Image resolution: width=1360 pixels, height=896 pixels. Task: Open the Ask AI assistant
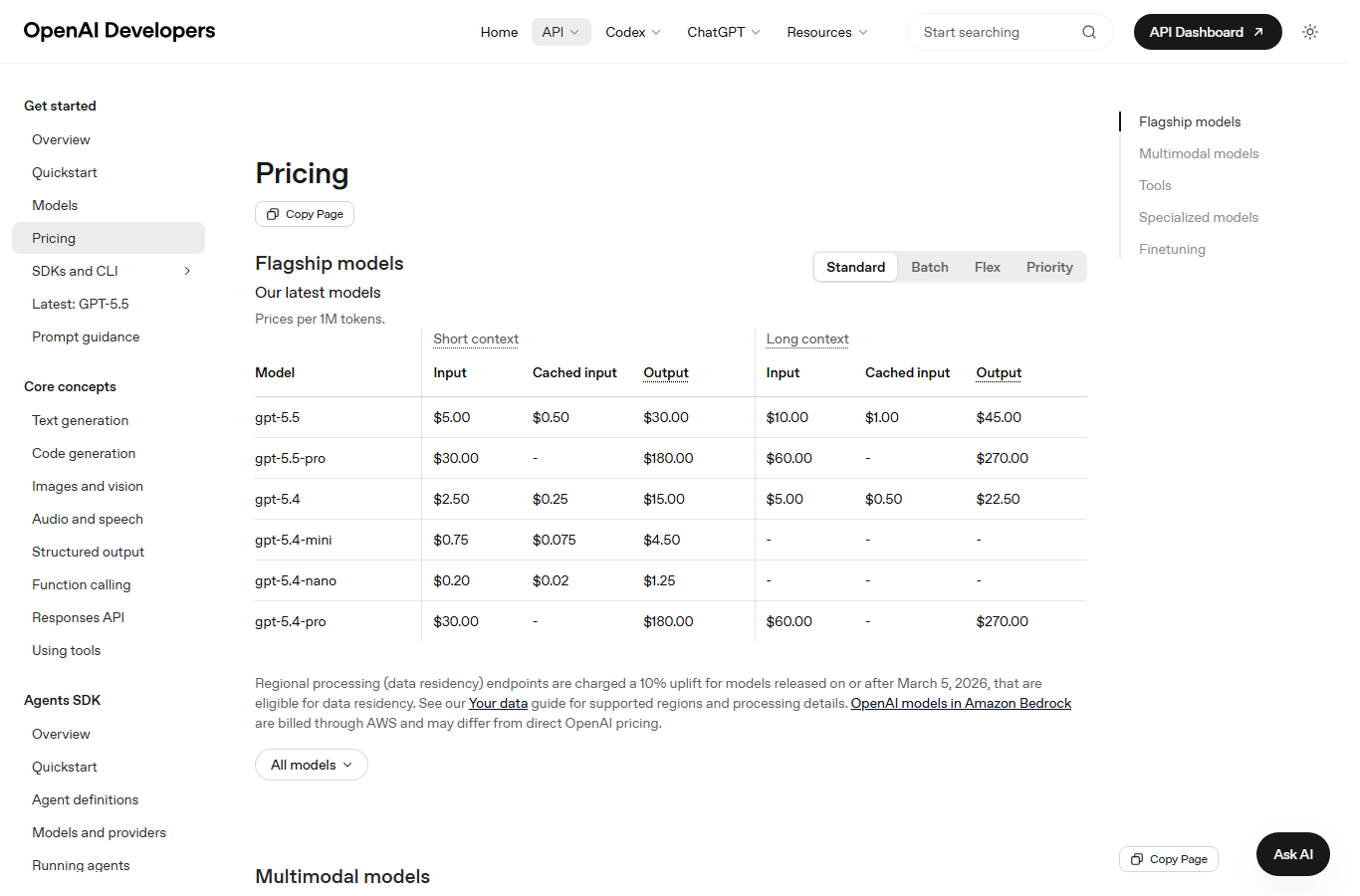[1293, 854]
